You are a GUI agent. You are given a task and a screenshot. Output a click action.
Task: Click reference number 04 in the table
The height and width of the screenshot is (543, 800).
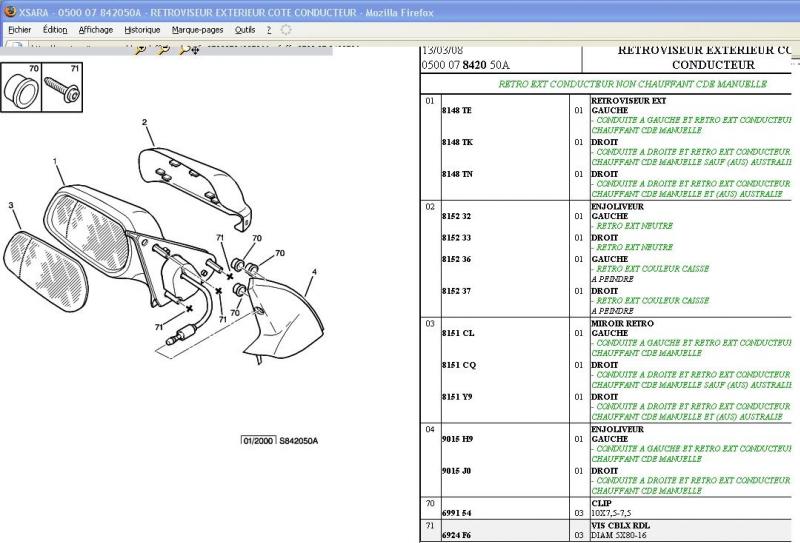pos(430,429)
